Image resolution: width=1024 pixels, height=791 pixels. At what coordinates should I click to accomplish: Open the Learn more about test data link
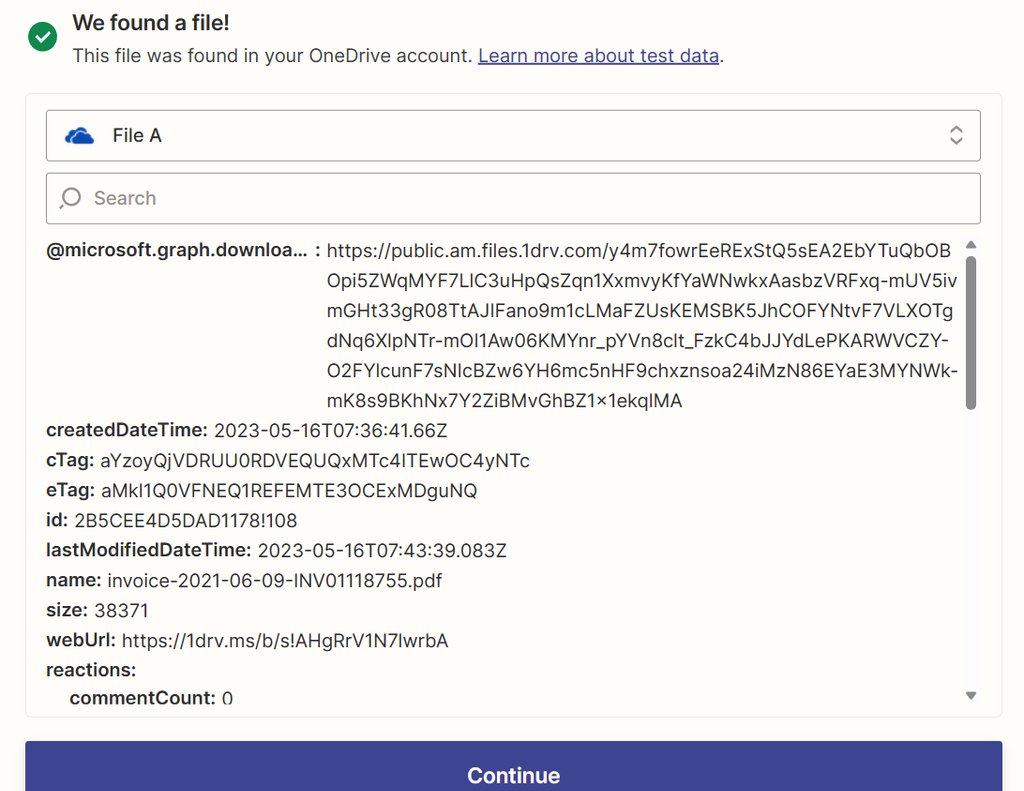[x=598, y=56]
